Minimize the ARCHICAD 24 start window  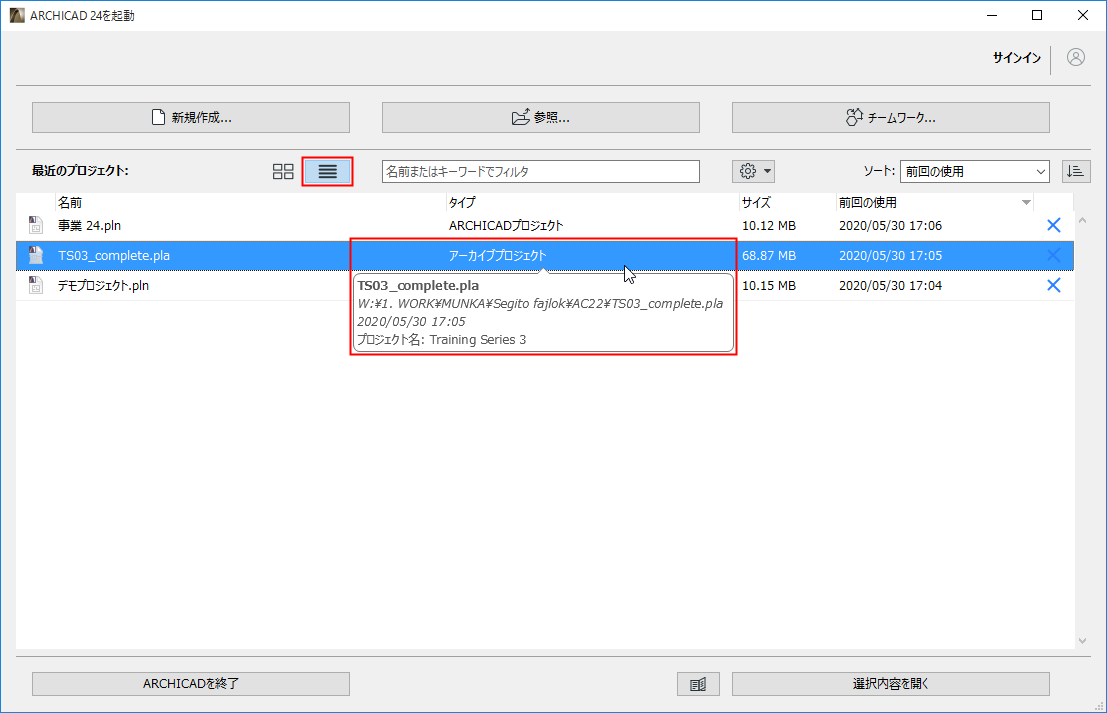992,16
